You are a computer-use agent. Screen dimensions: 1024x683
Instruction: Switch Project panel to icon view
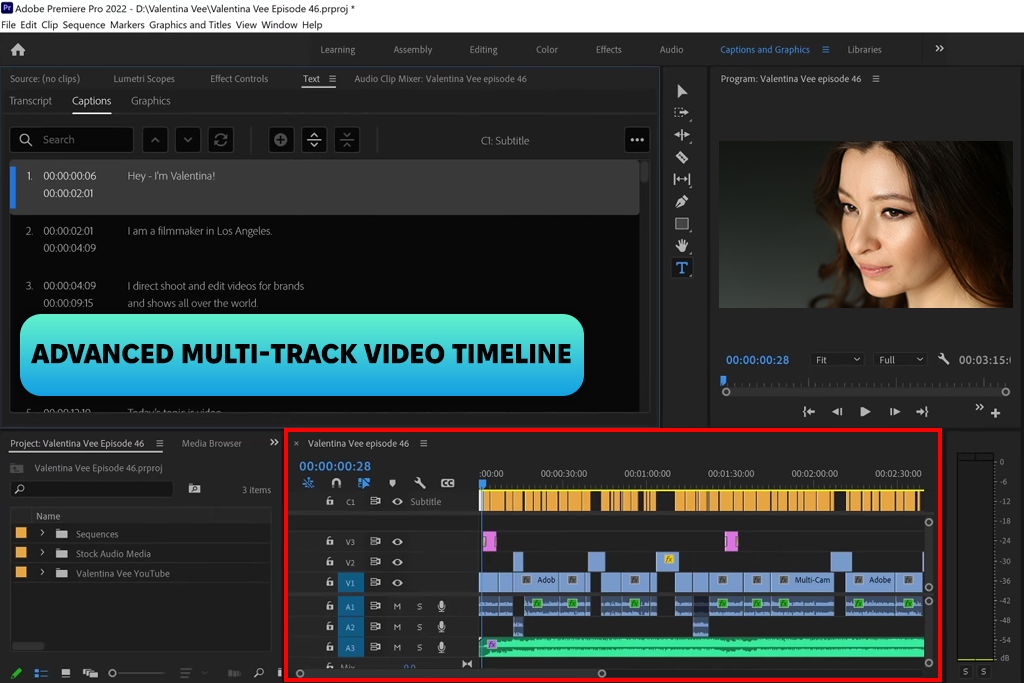click(x=65, y=673)
